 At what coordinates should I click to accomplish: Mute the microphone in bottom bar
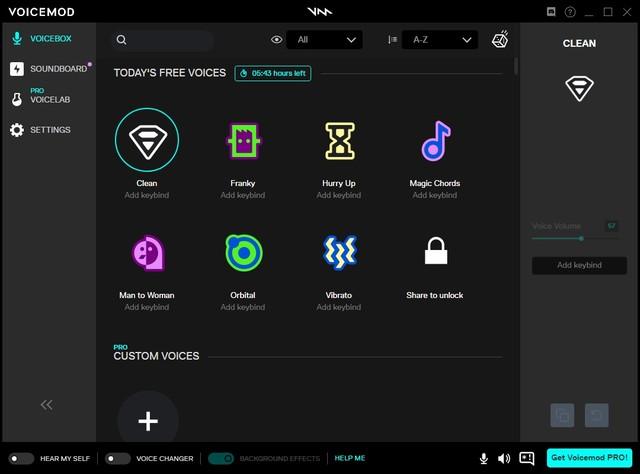tap(484, 458)
